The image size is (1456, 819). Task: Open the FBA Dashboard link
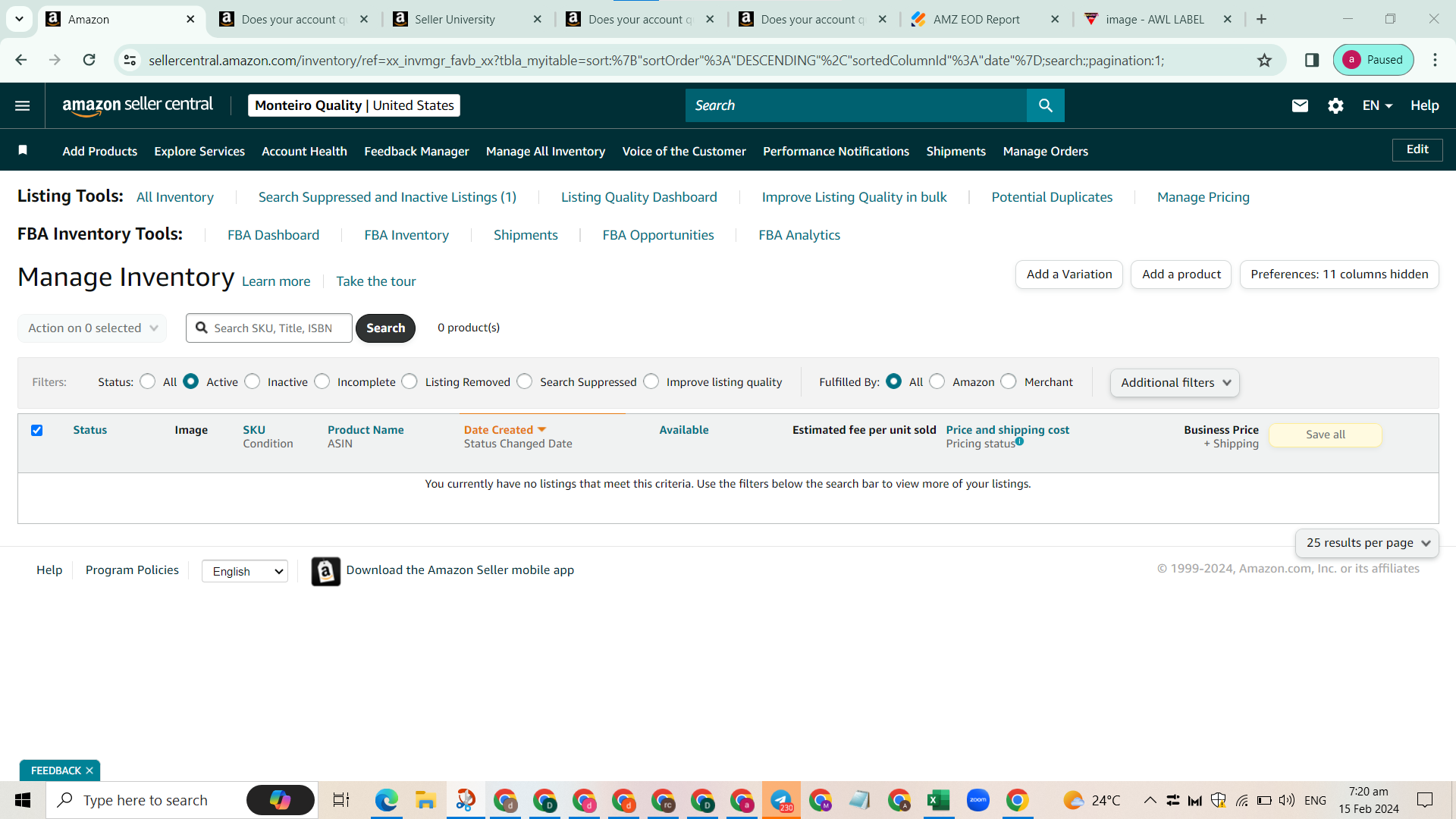pos(273,235)
